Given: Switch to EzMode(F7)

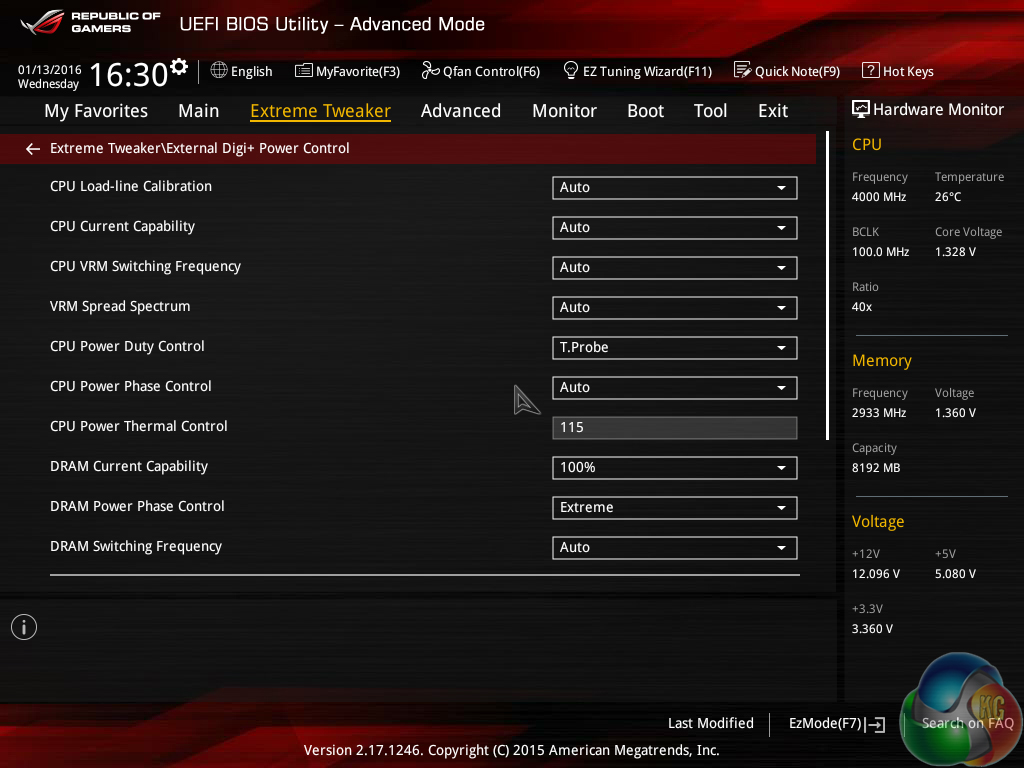Looking at the screenshot, I should click(x=837, y=724).
